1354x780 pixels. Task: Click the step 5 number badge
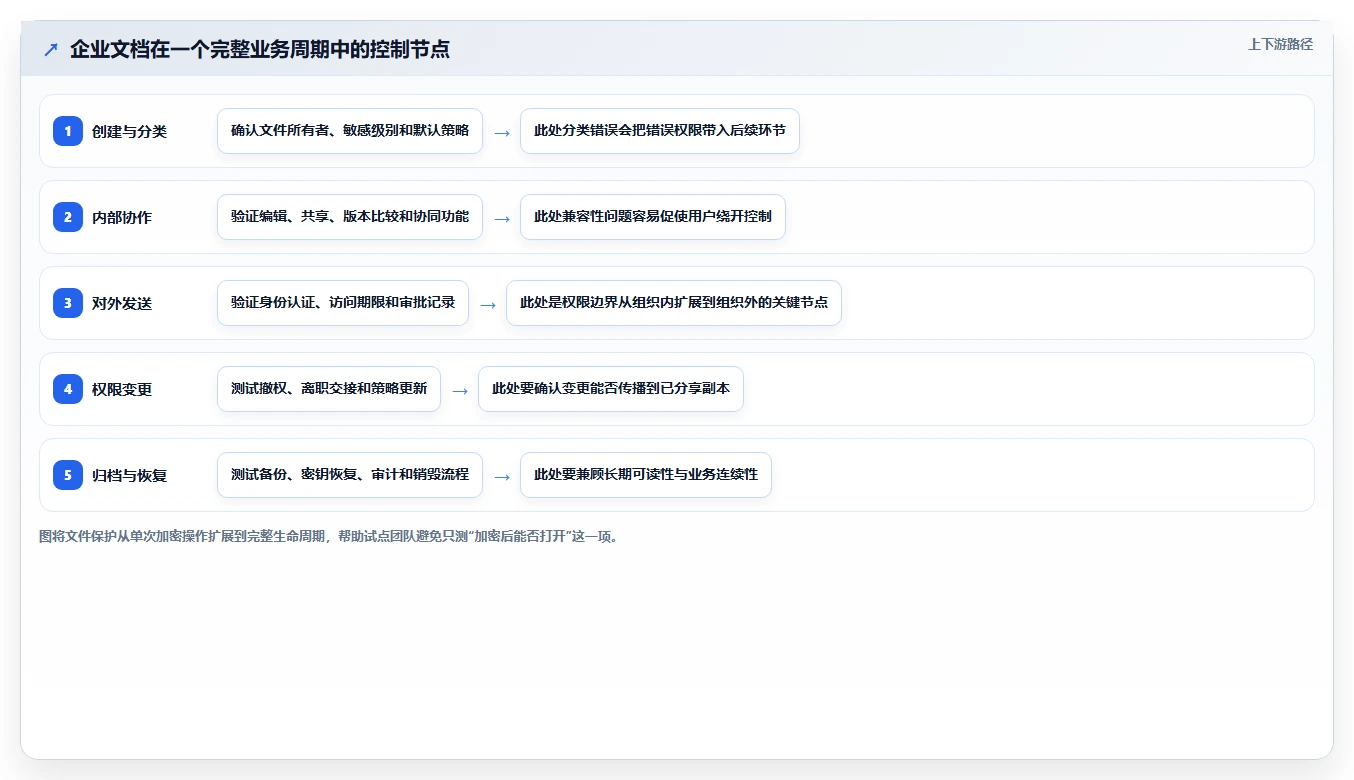(68, 475)
